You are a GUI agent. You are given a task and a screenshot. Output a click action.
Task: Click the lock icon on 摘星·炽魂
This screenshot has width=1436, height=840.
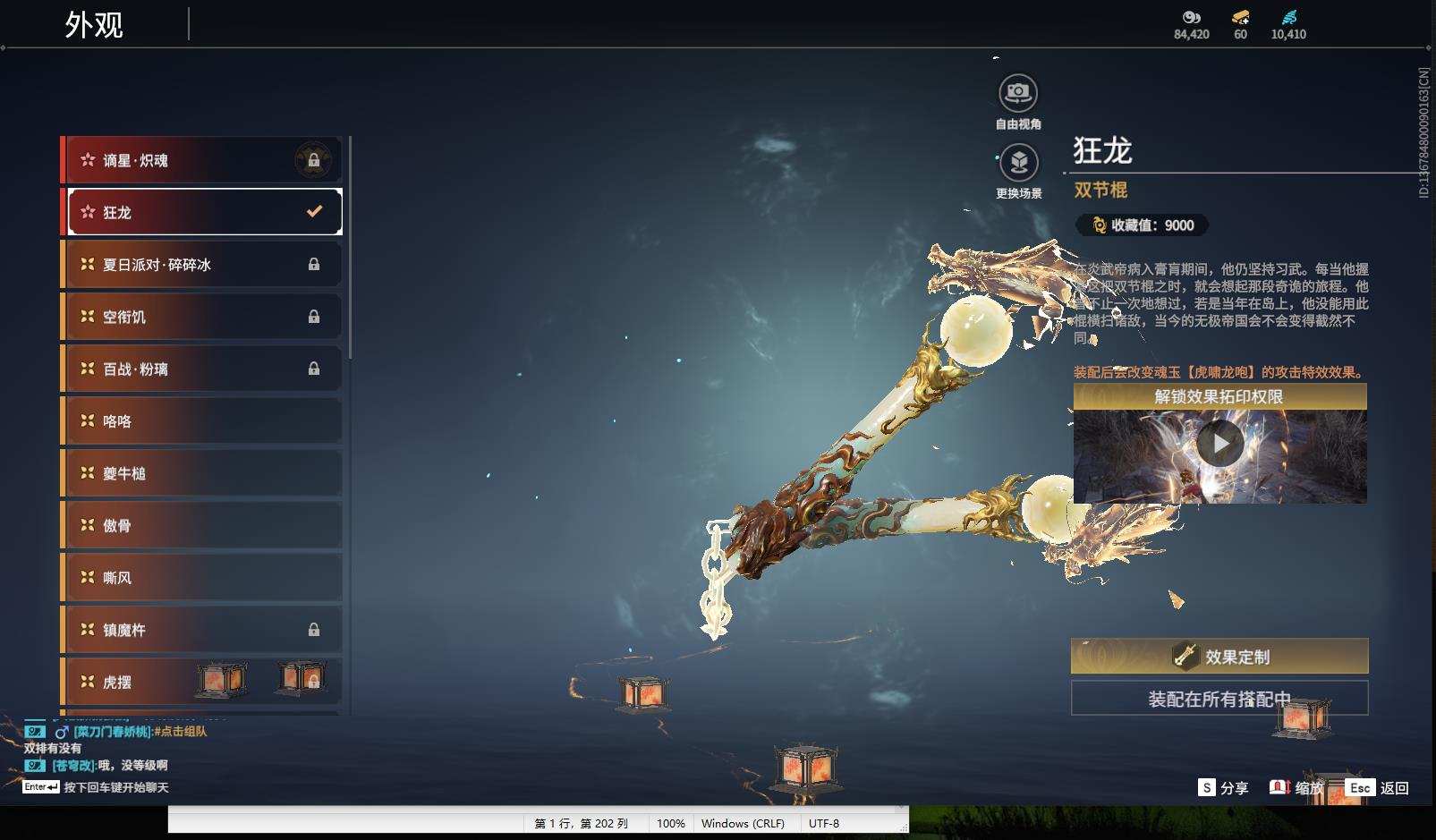[314, 160]
